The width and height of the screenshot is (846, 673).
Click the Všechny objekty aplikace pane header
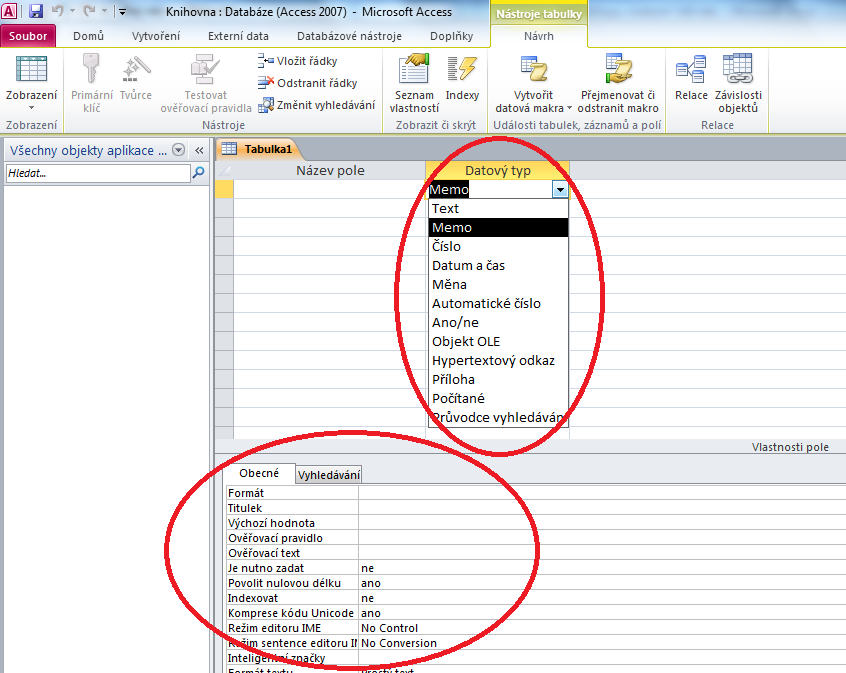point(88,151)
